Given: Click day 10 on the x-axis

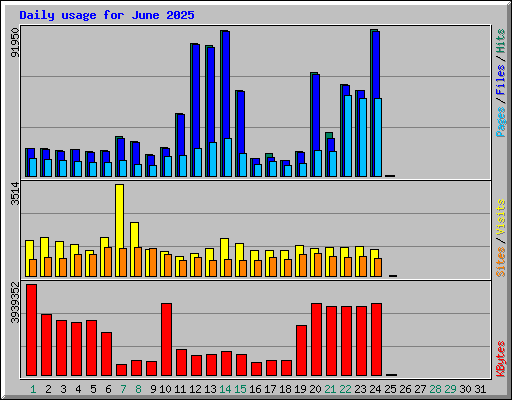Looking at the screenshot, I should 165,389.
